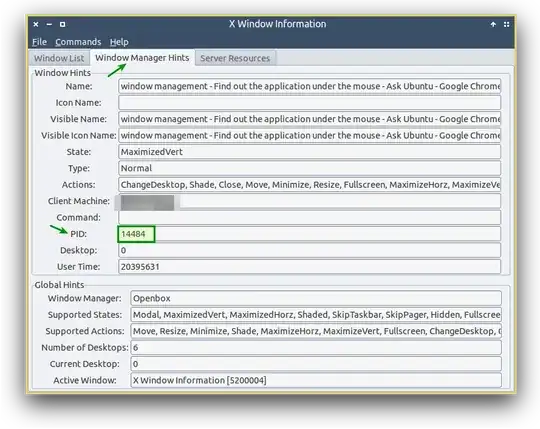The width and height of the screenshot is (540, 429).
Task: Click the Desktop field in Window Hints
Action: click(309, 250)
